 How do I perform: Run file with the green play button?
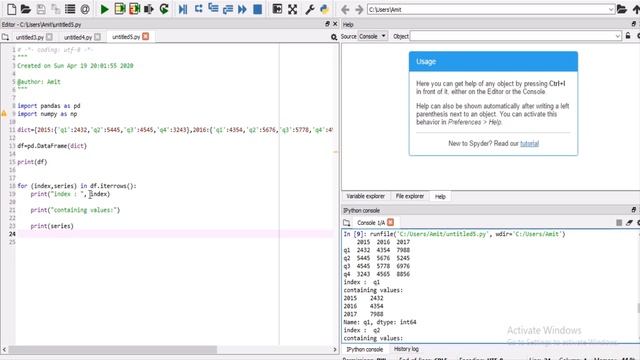(x=104, y=9)
